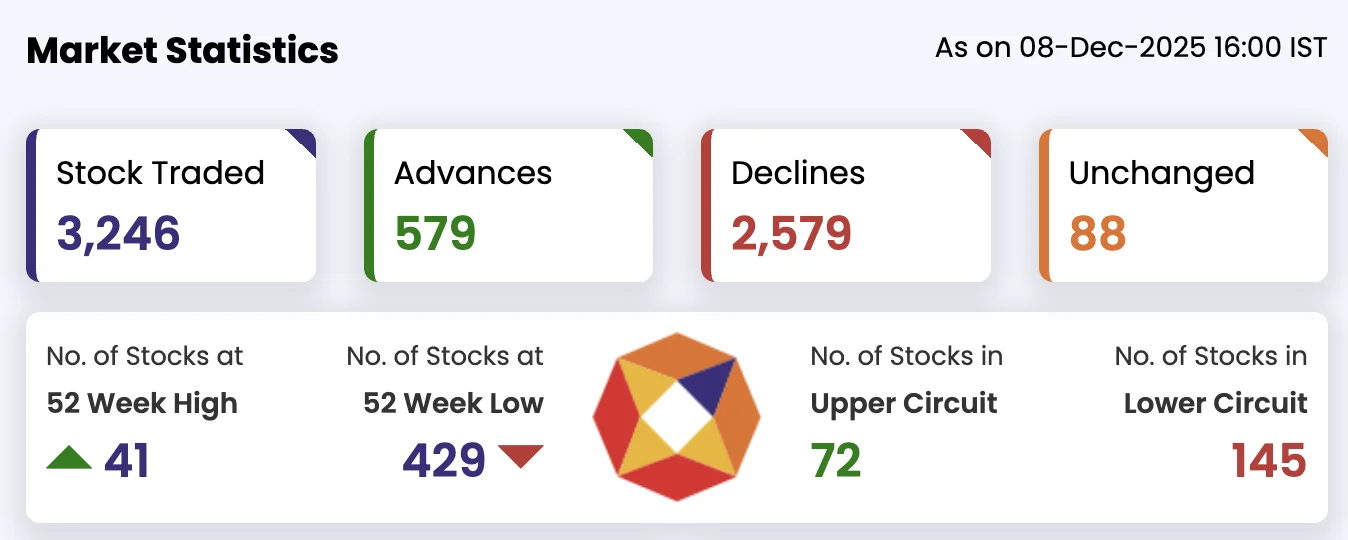
Task: Click the green corner marker on Advances card
Action: pyautogui.click(x=641, y=141)
